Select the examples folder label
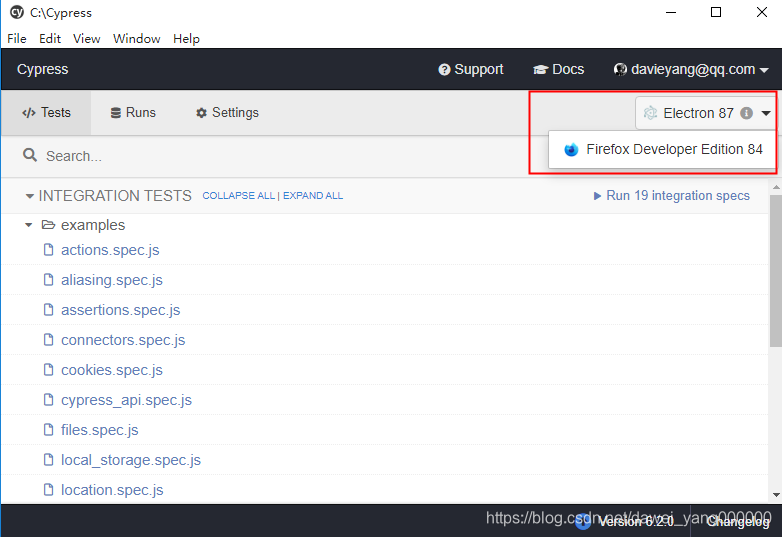Viewport: 782px width, 537px height. tap(93, 225)
